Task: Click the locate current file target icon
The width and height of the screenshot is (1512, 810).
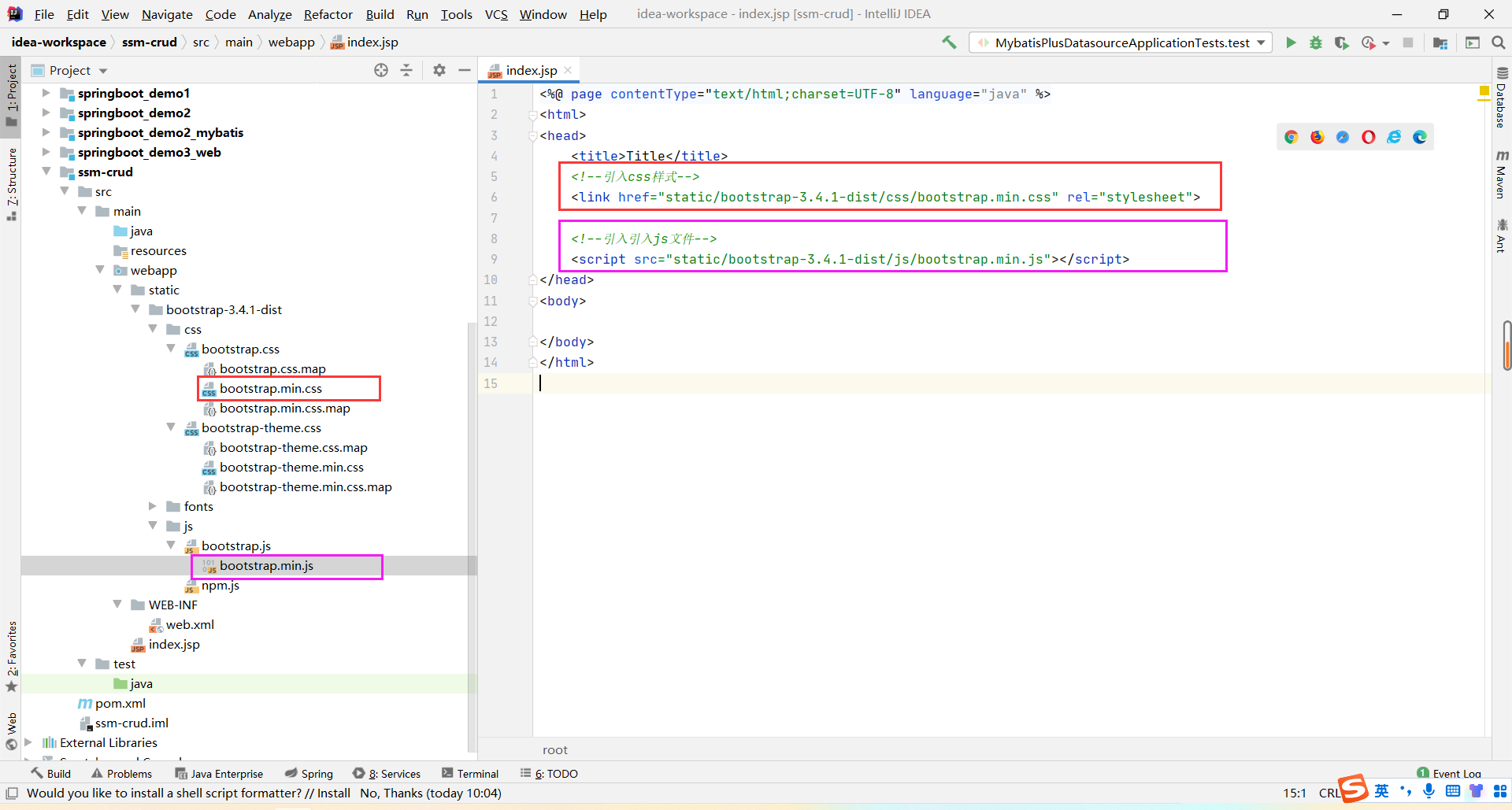Action: (x=381, y=70)
